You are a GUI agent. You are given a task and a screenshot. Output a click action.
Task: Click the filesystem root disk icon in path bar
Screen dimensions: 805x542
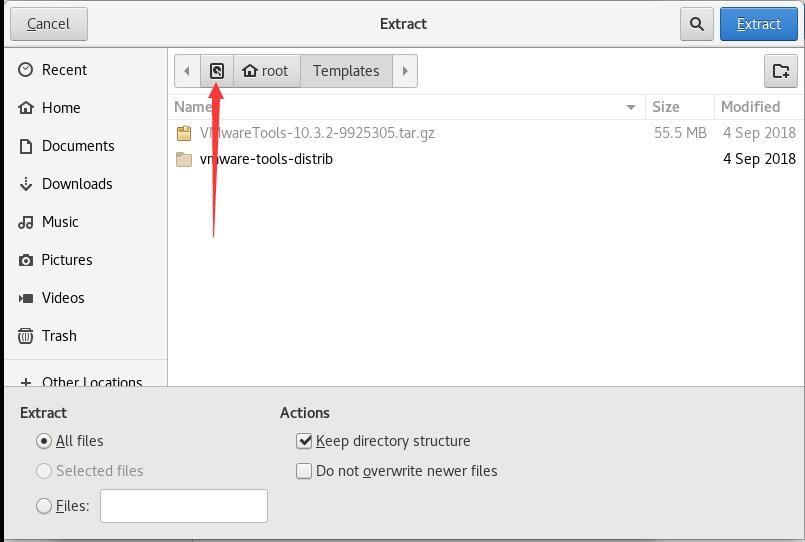point(217,71)
